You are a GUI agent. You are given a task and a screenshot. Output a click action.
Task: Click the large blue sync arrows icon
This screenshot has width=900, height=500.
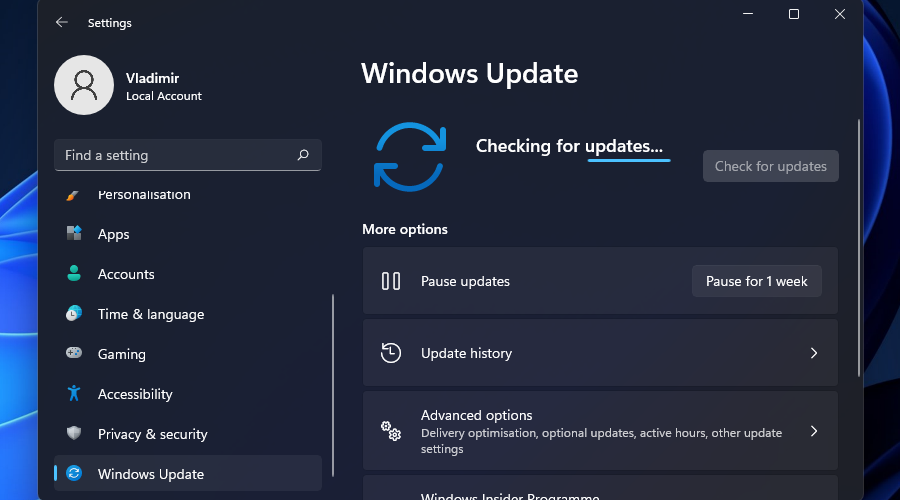pos(410,157)
